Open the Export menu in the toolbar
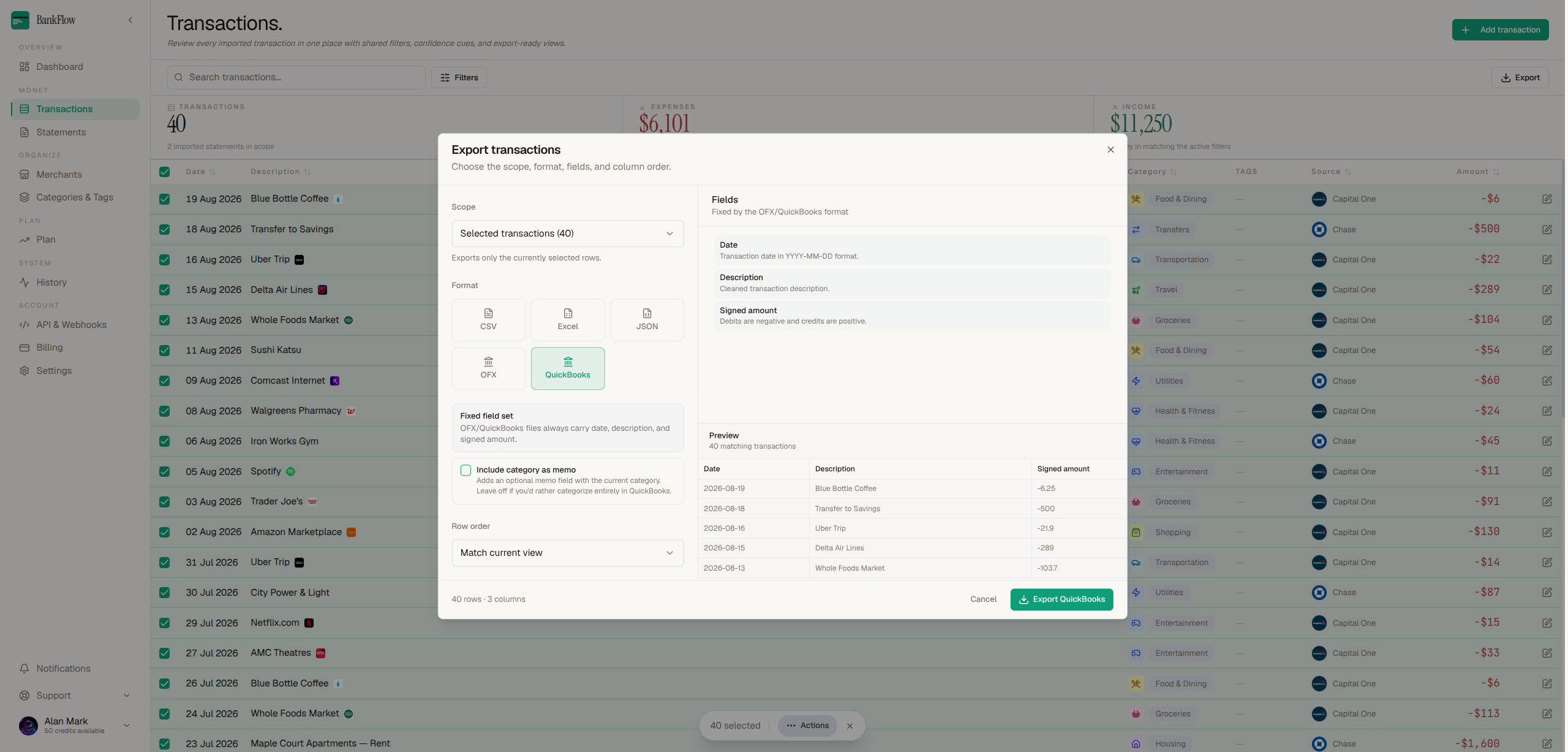This screenshot has width=1568, height=752. [1520, 78]
